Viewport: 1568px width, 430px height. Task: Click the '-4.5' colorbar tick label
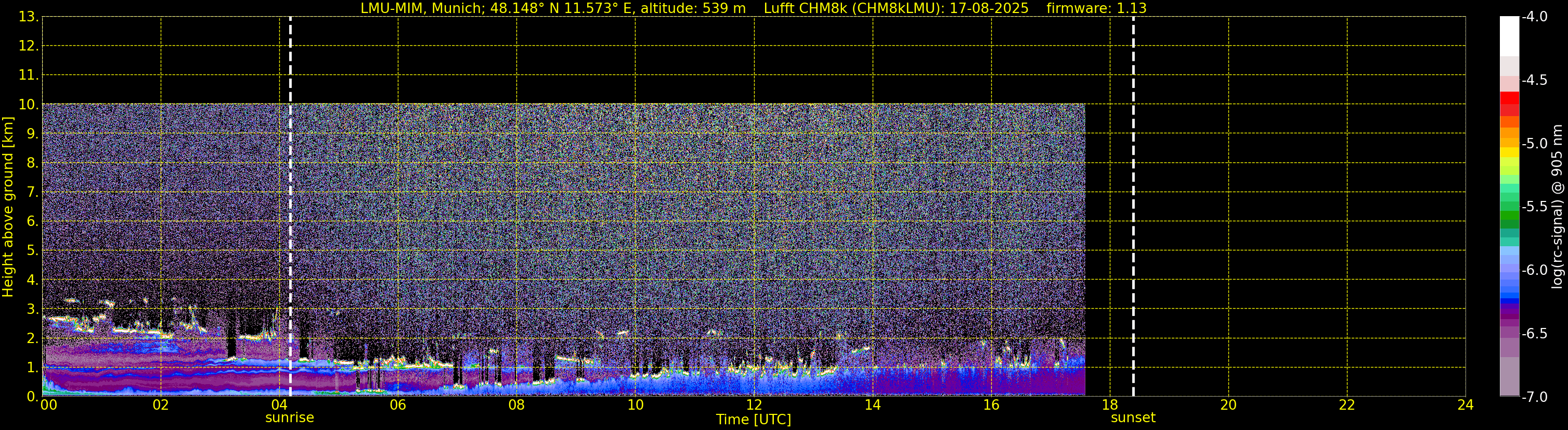[1535, 80]
